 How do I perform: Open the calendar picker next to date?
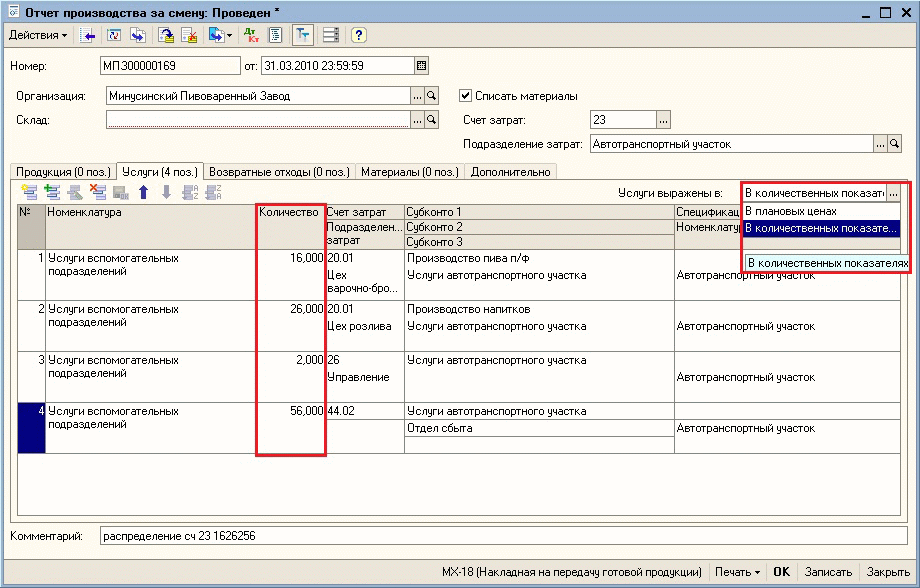[x=421, y=67]
